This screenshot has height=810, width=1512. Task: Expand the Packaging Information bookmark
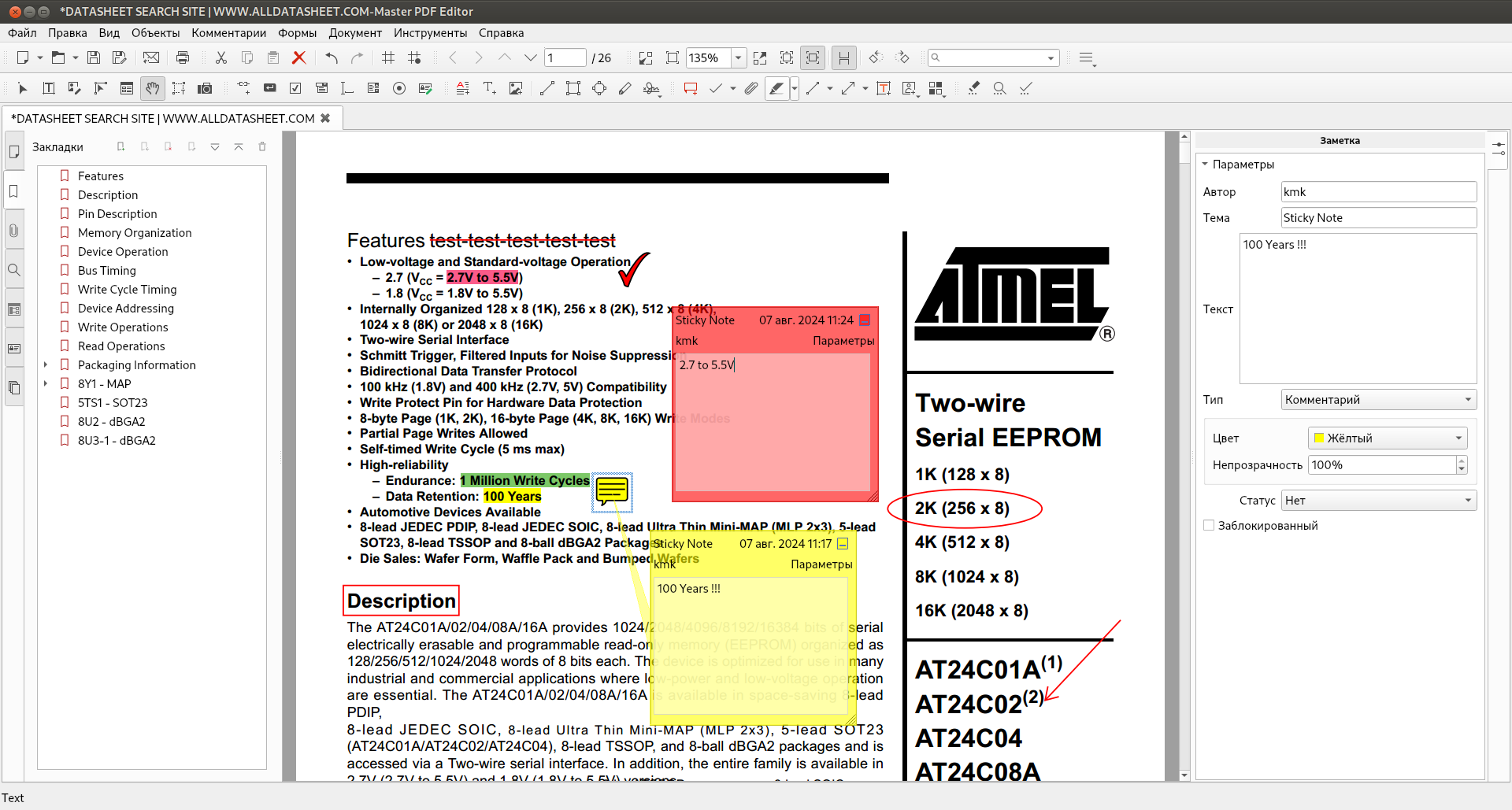[x=46, y=365]
